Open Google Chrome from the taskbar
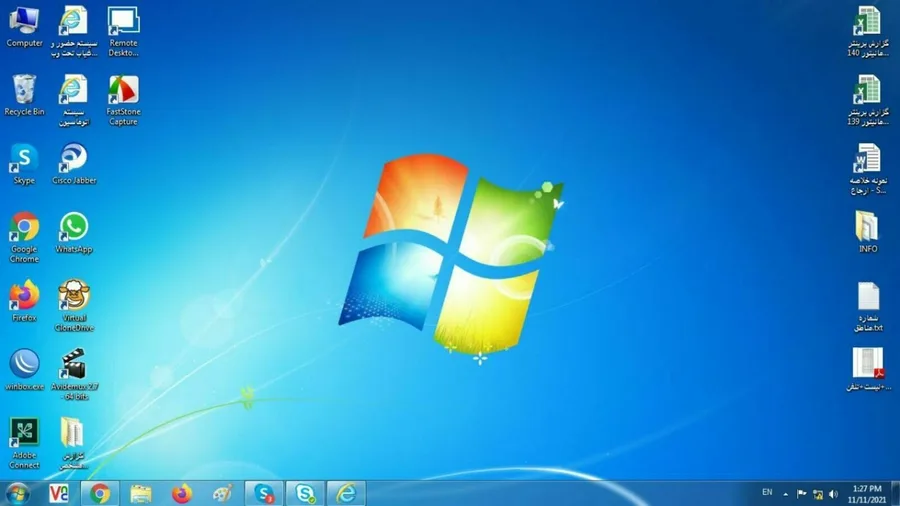 99,493
